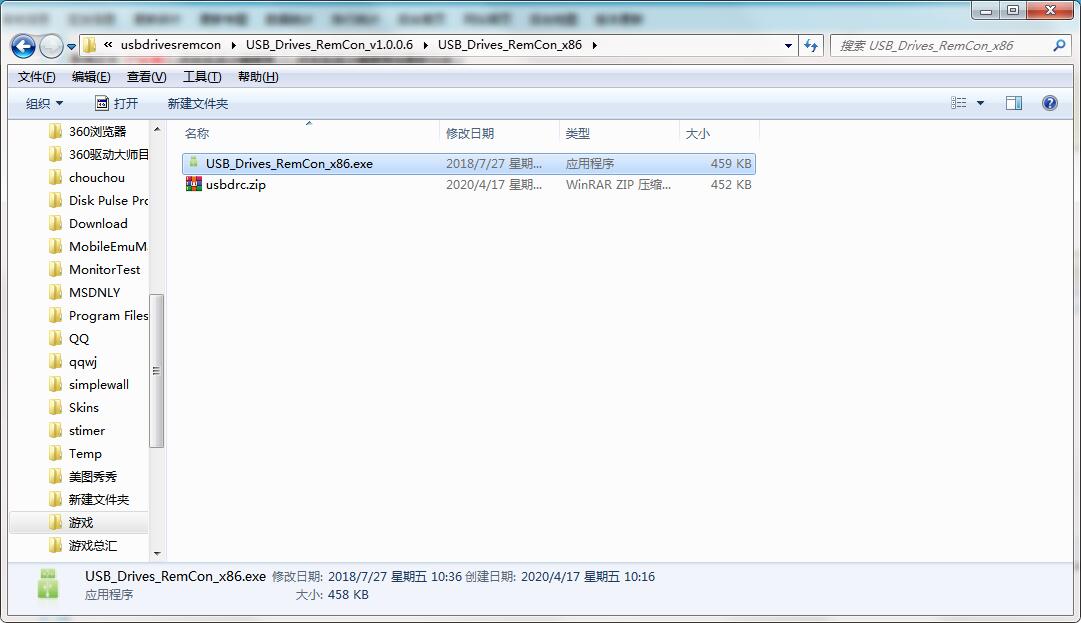Screen dimensions: 1081x623
Task: Click the simplewall folder icon in tree
Action: tap(56, 385)
